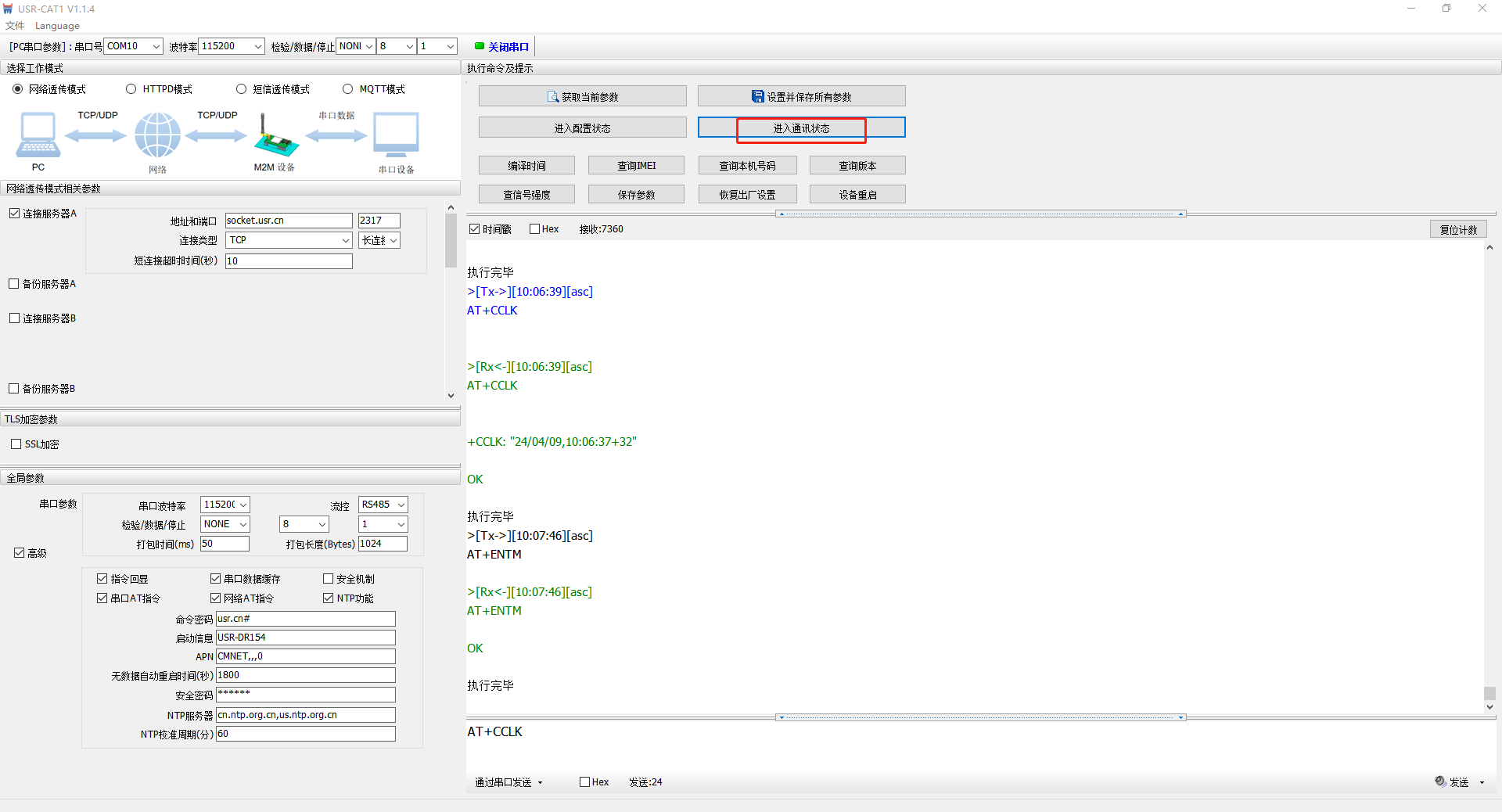
Task: Click the send icon at bottom right
Action: 1440,781
